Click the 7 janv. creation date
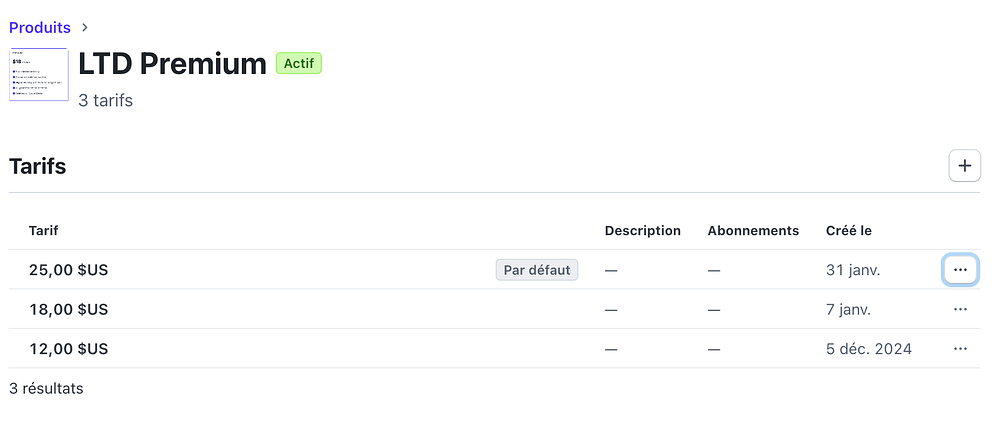1000x432 pixels. [848, 310]
